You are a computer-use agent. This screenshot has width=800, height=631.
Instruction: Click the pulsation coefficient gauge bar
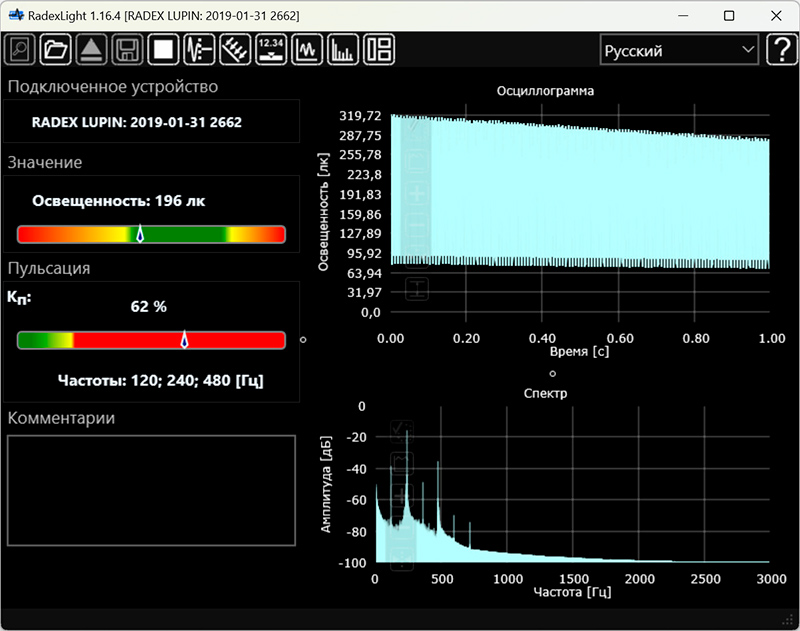pyautogui.click(x=151, y=340)
